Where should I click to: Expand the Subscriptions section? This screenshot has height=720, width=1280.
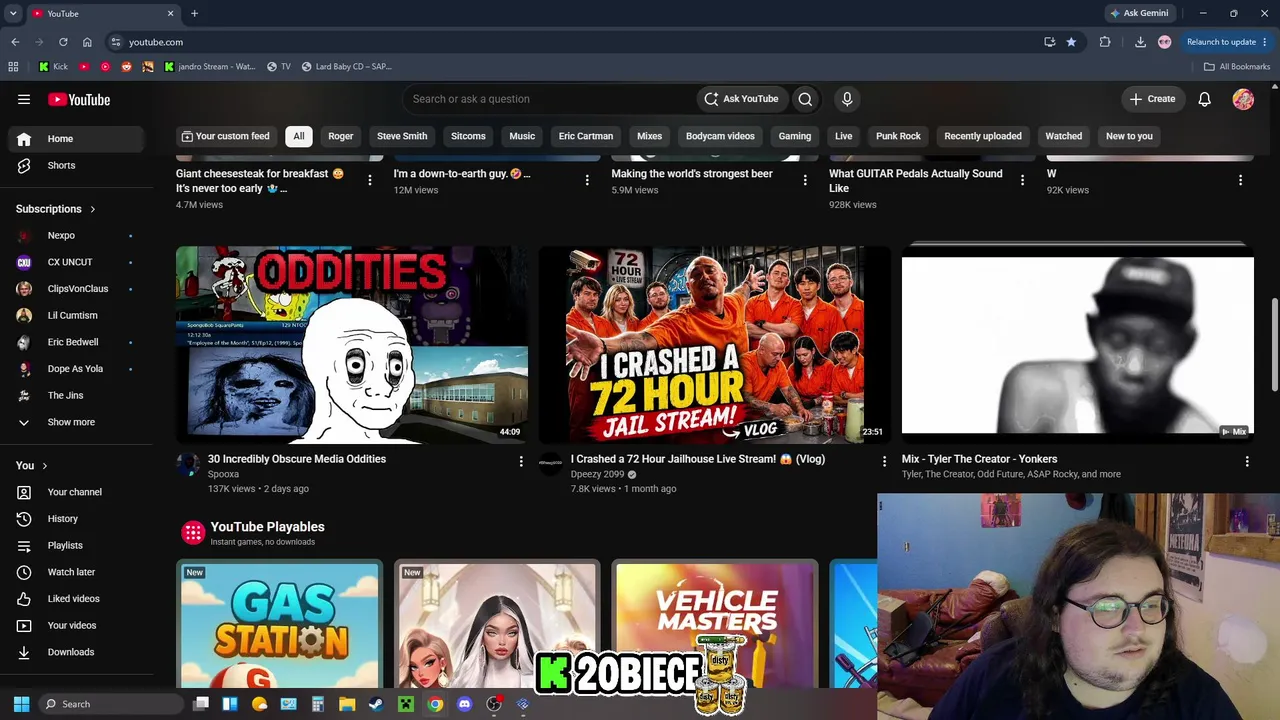(x=56, y=209)
